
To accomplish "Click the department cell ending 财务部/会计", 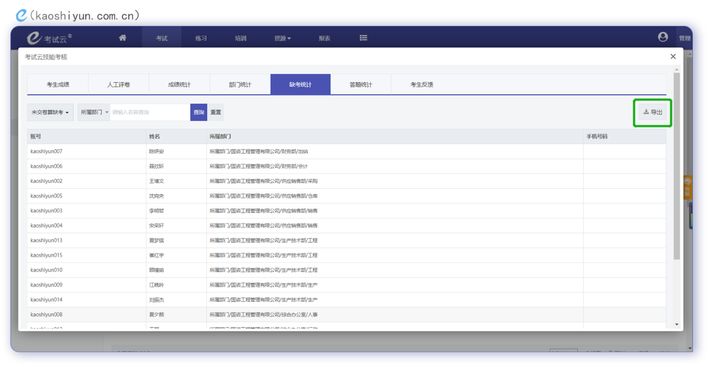I will (x=395, y=166).
